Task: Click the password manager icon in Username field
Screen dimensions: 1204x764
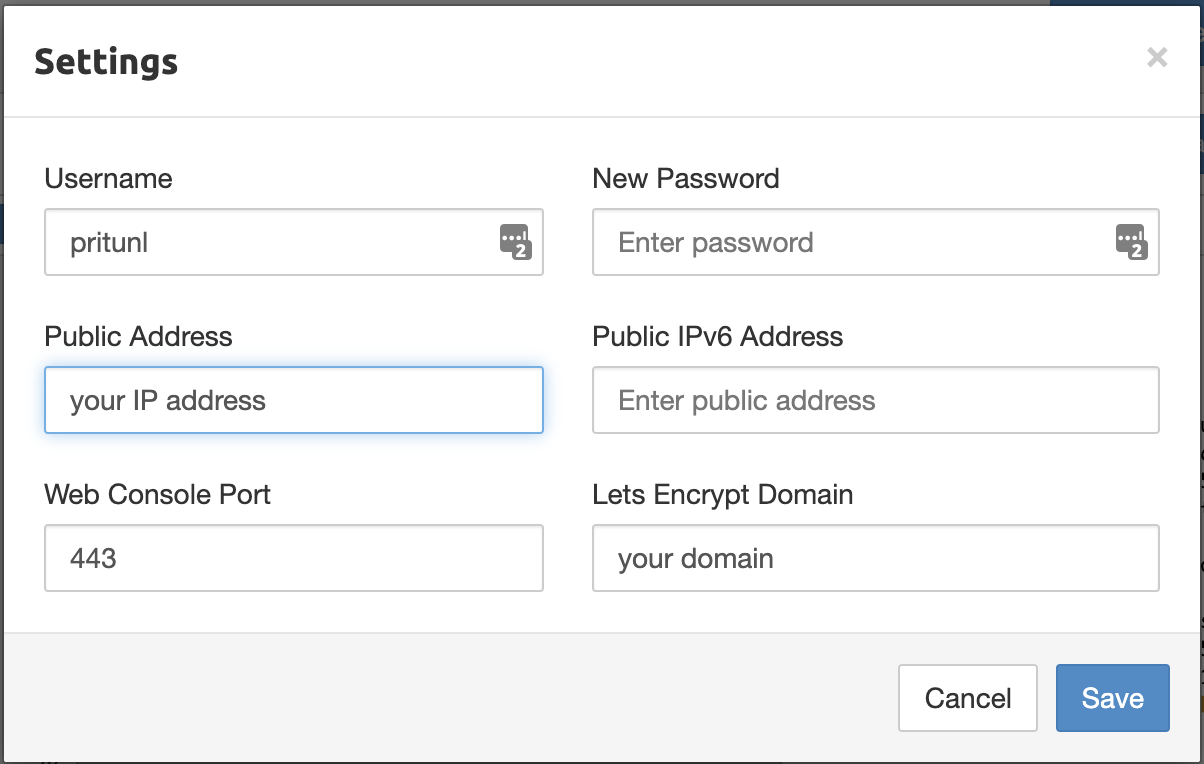Action: [515, 242]
